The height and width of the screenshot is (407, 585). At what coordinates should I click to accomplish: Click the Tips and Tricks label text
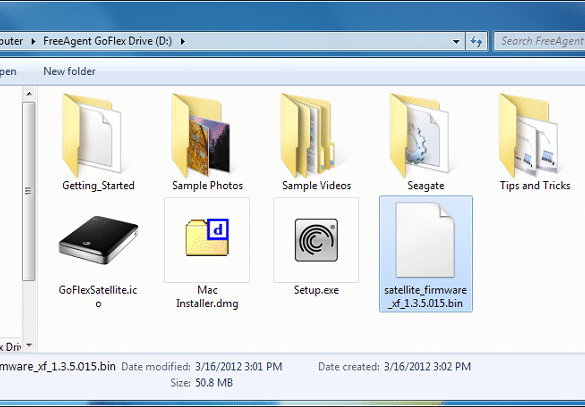coord(535,185)
